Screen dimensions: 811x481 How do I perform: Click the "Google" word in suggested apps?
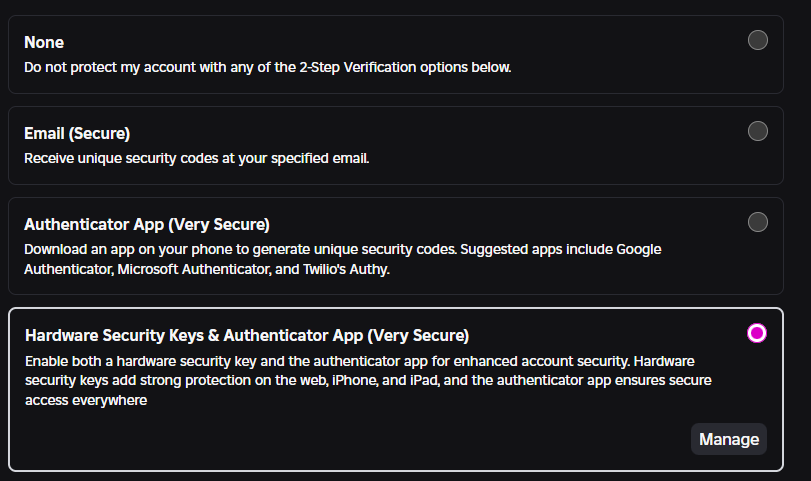pos(638,249)
